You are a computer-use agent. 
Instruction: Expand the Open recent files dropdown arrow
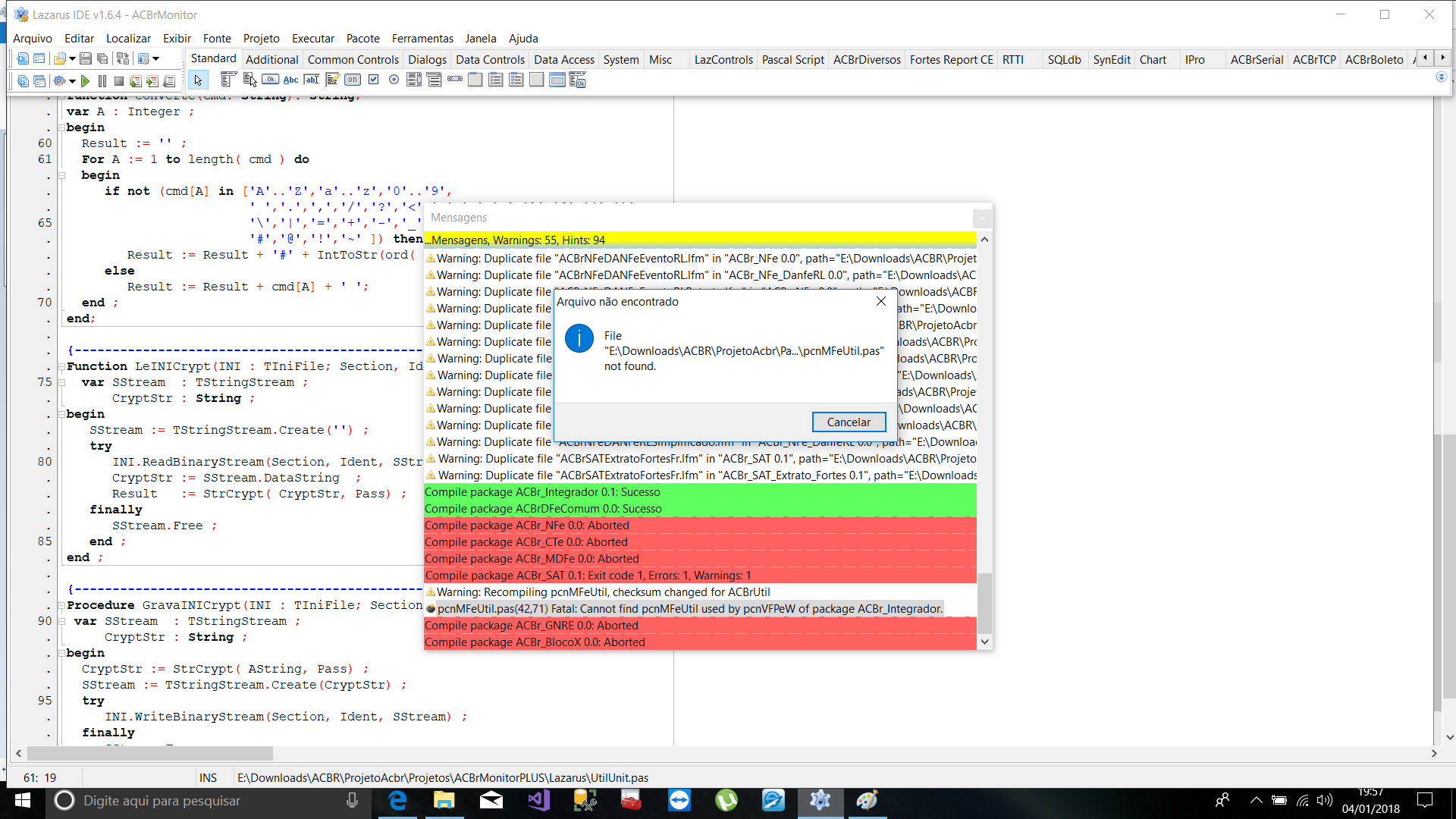[72, 58]
